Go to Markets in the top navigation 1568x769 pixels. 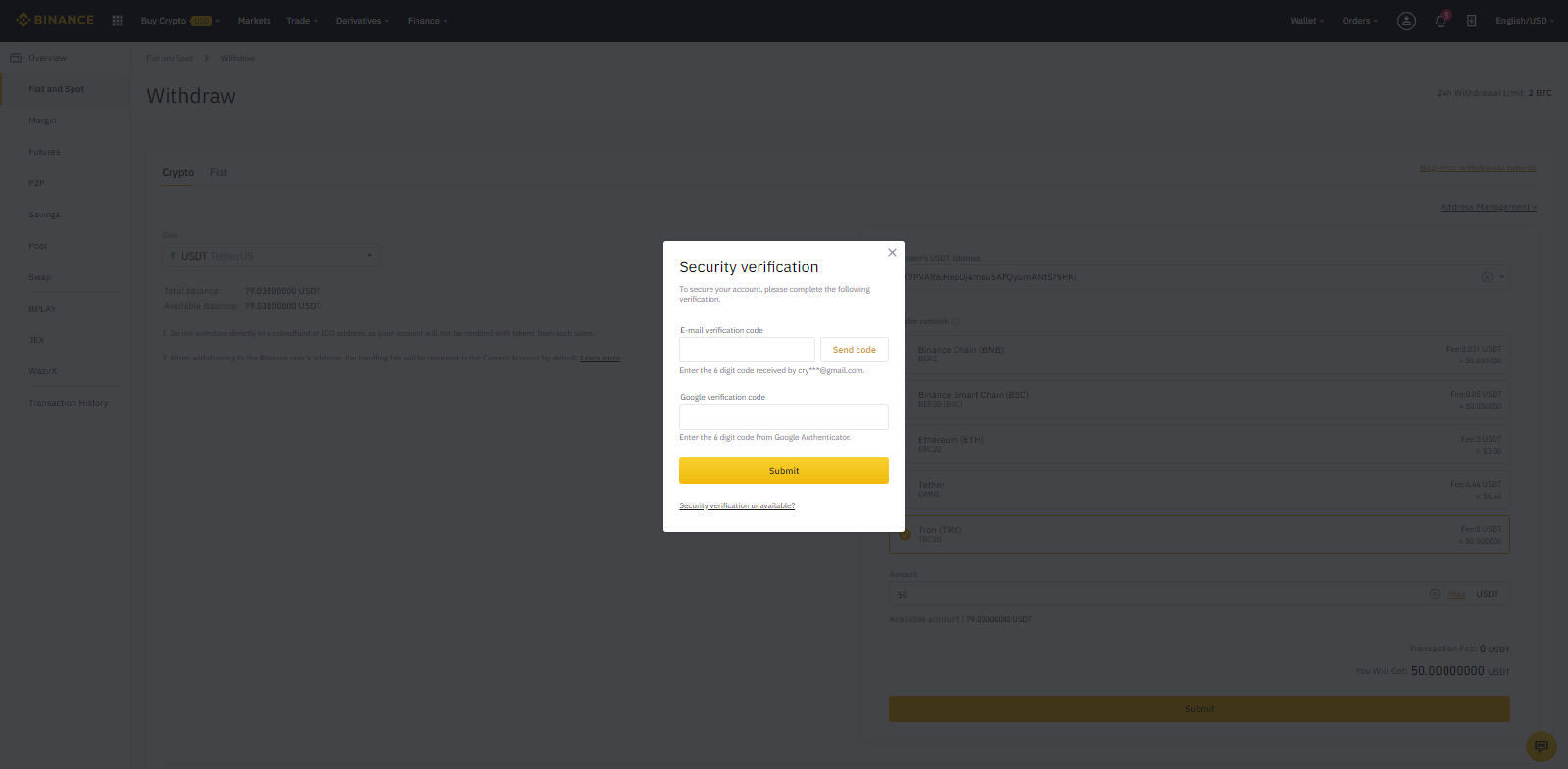254,21
